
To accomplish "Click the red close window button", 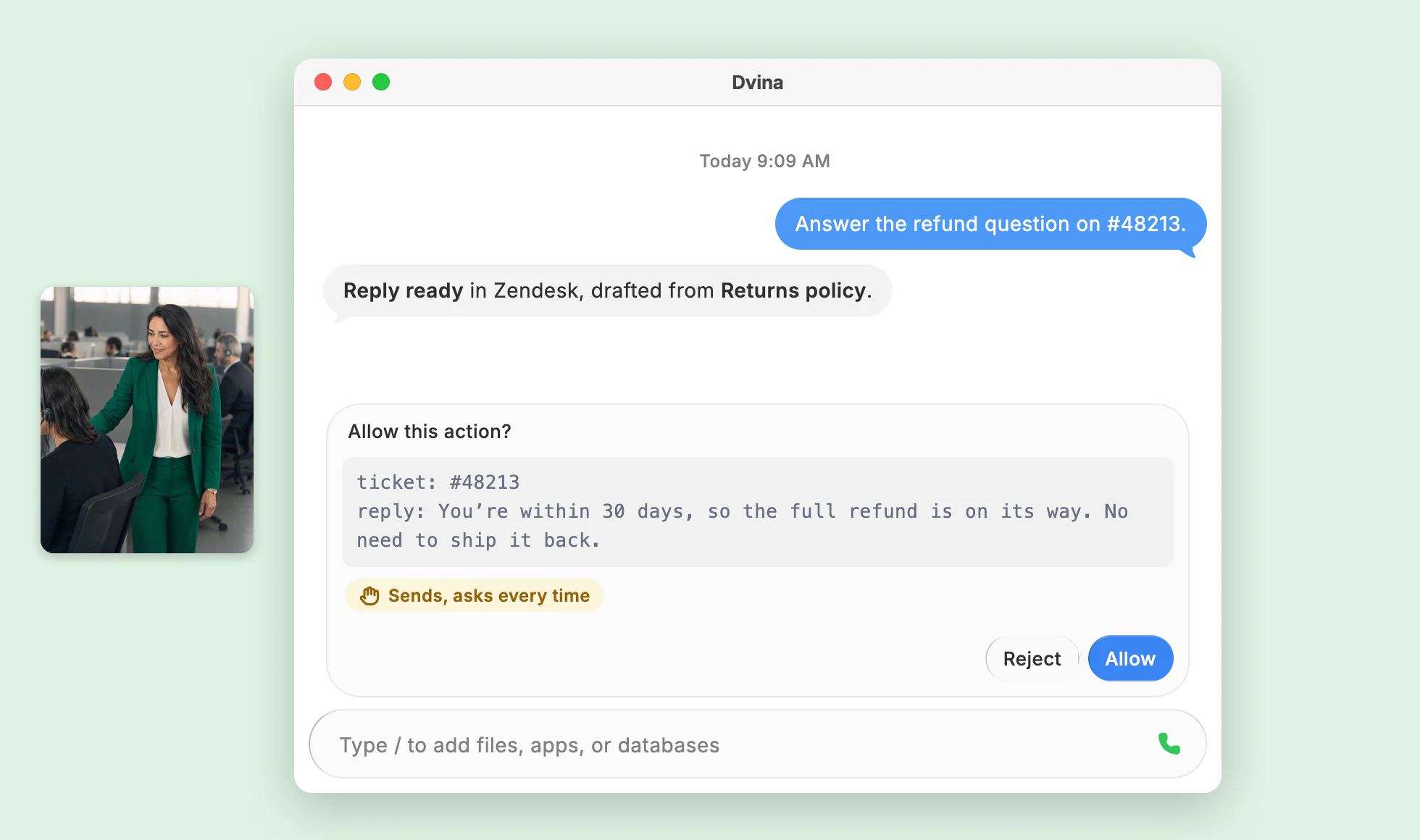I will tap(323, 82).
